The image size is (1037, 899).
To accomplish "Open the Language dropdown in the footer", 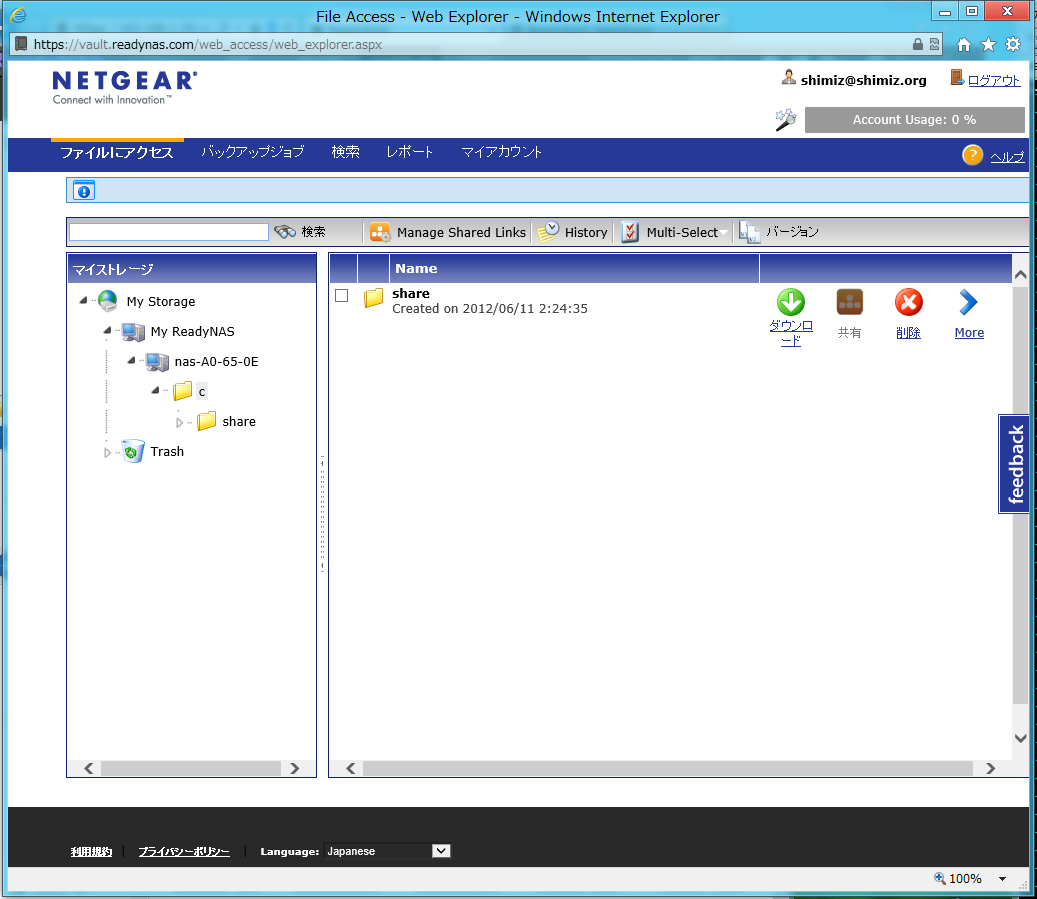I will click(441, 851).
